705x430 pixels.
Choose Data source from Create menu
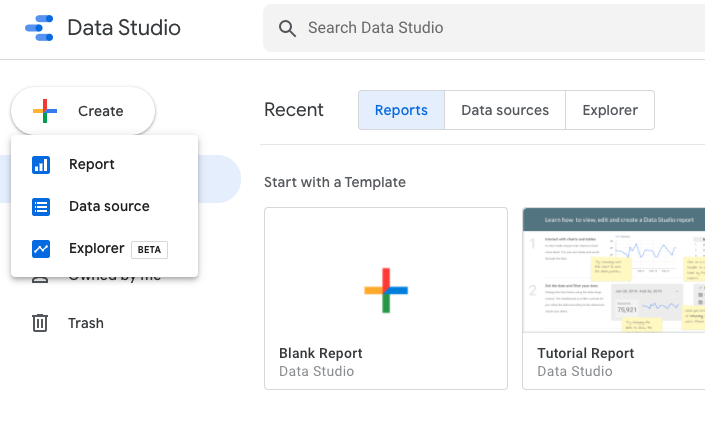109,207
